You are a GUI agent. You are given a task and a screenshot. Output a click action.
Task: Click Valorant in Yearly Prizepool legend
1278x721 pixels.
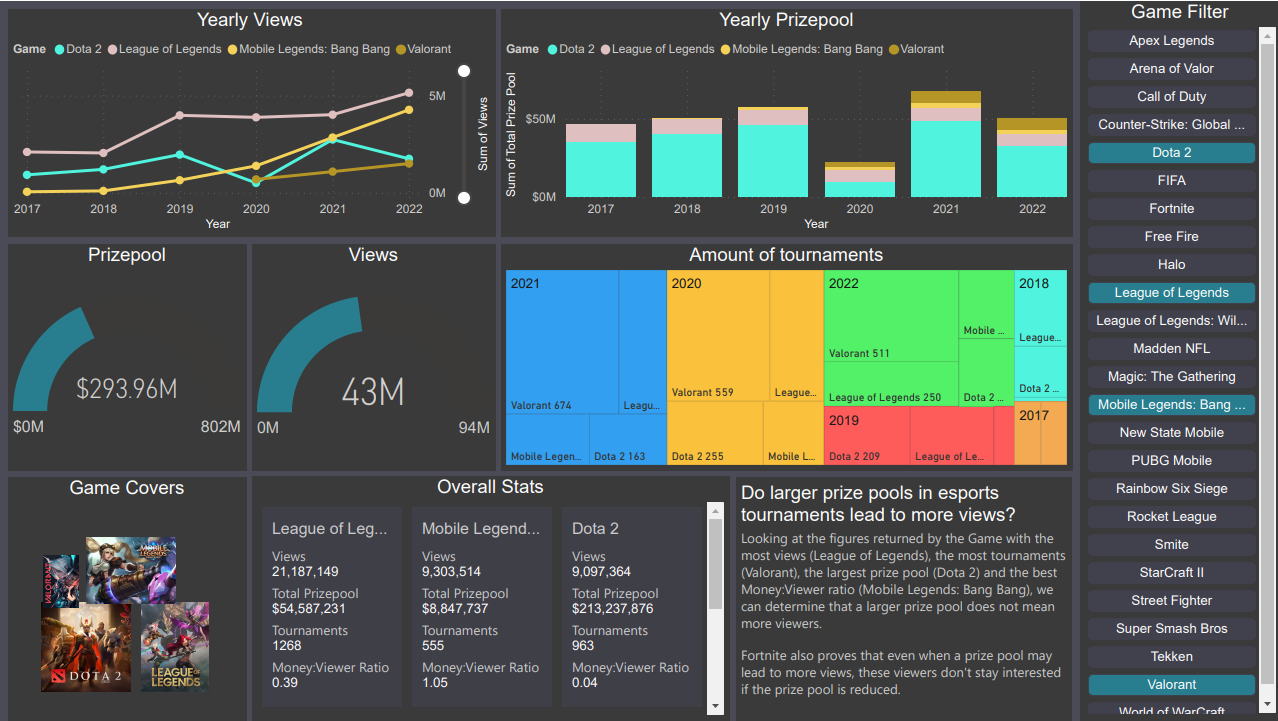tap(916, 49)
